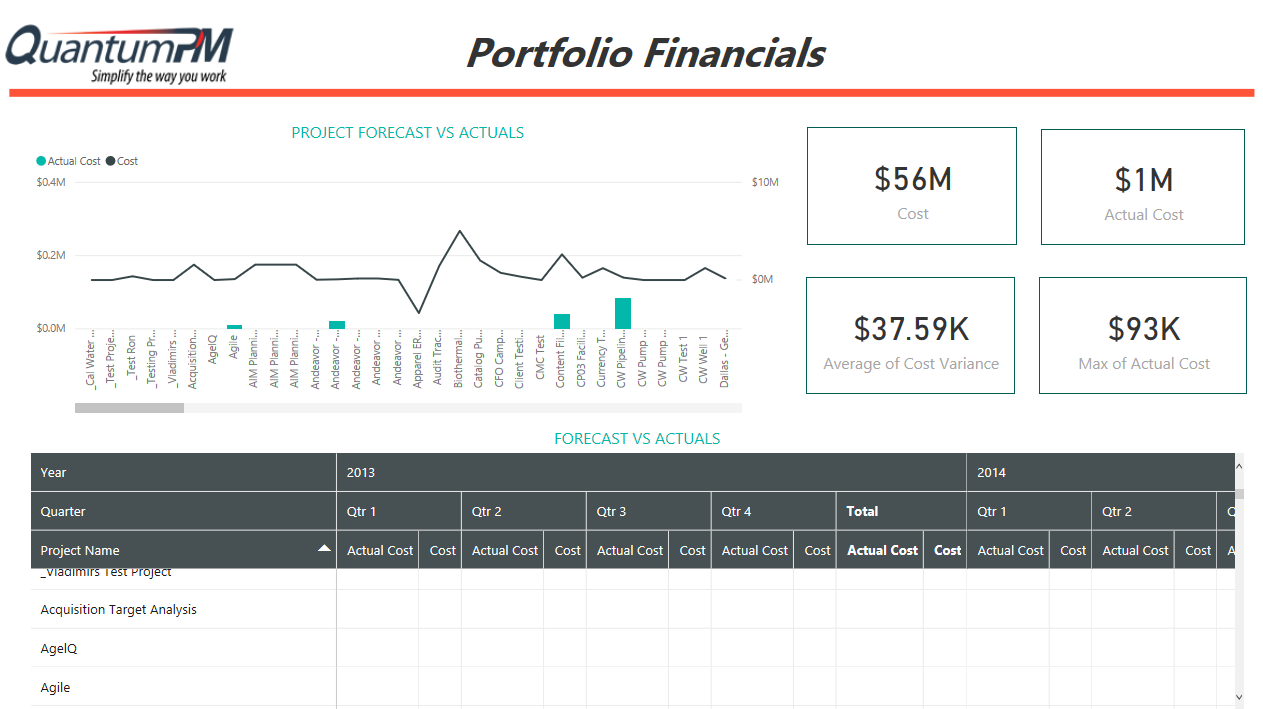Image resolution: width=1263 pixels, height=709 pixels.
Task: Select the CW Pipeline teal bar
Action: click(x=623, y=313)
